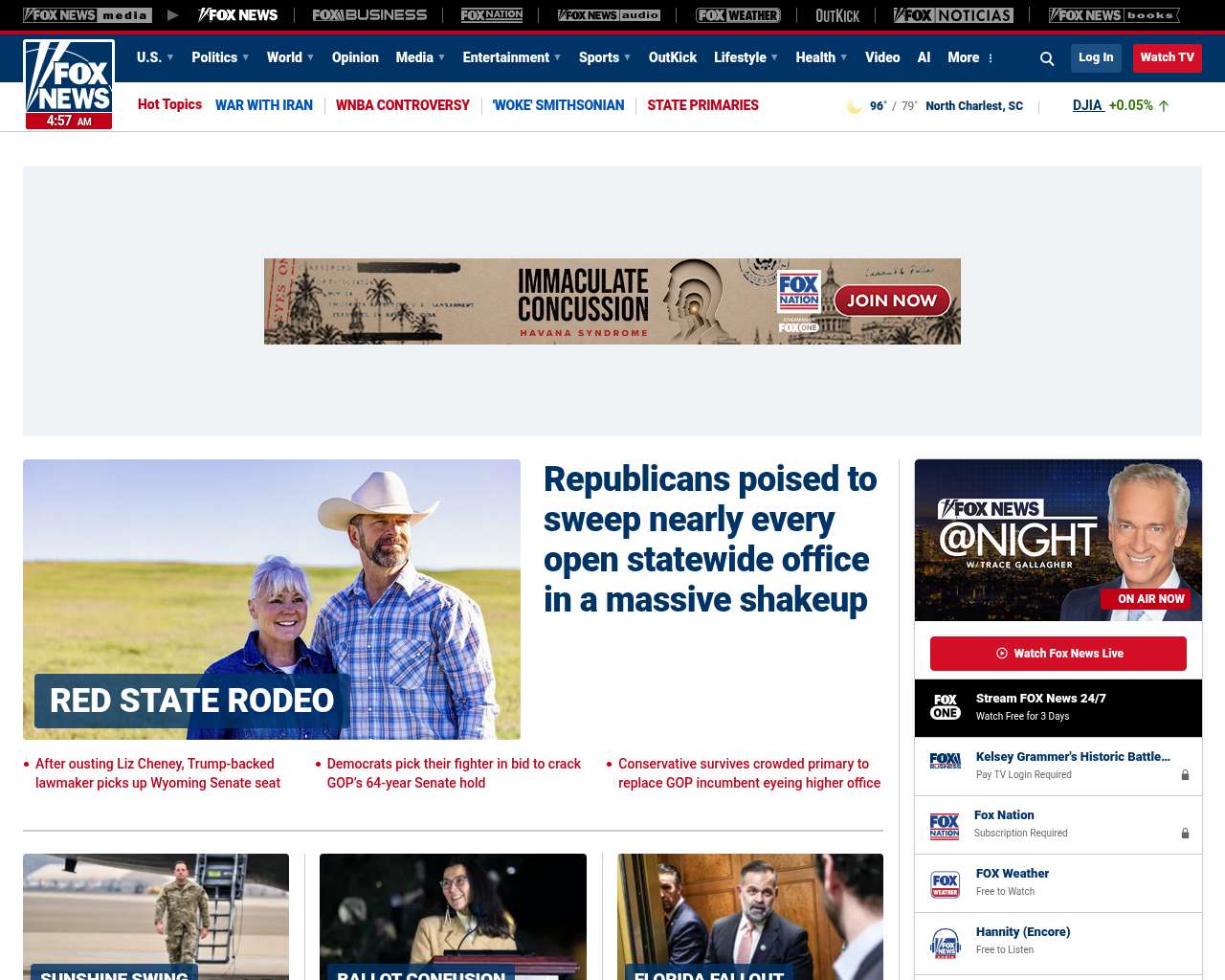
Task: Open the Fox News @Night on-air thumbnail
Action: click(x=1058, y=540)
